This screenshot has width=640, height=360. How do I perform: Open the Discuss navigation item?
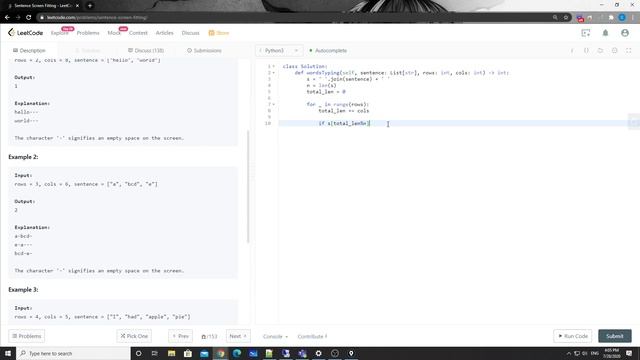point(190,33)
